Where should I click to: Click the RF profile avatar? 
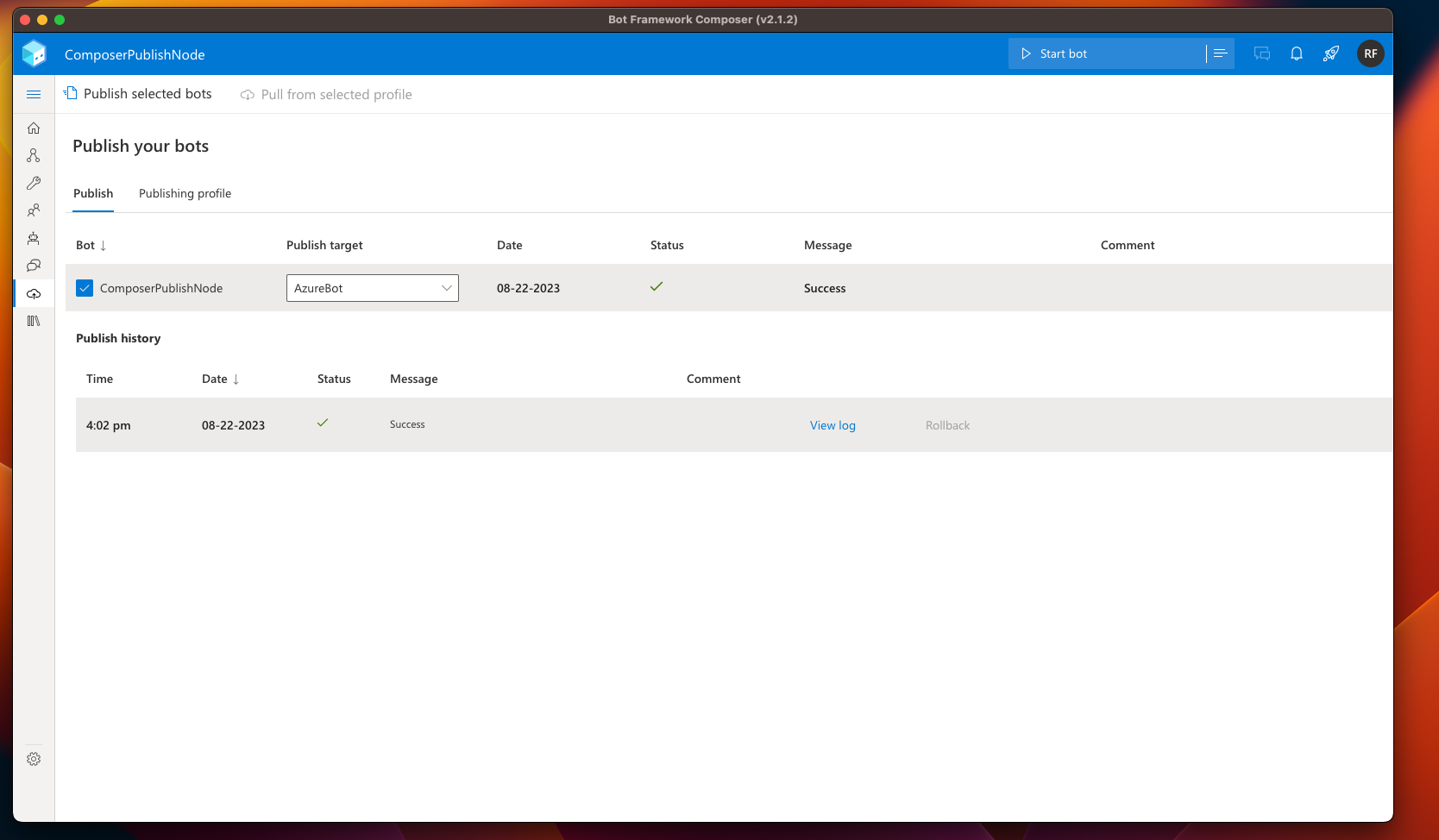point(1371,53)
